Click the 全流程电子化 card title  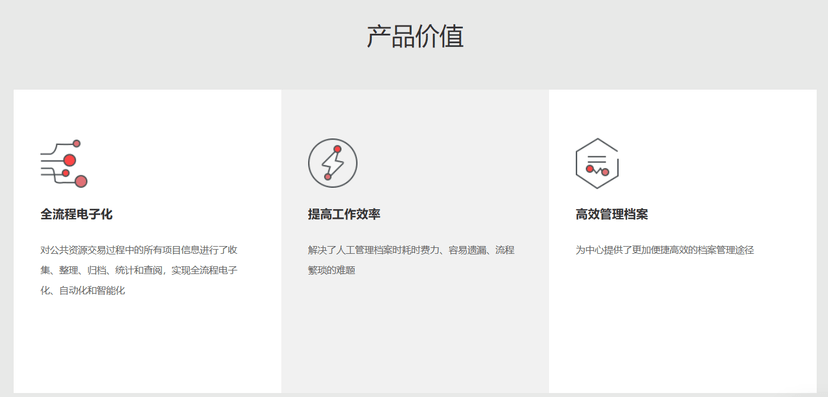point(77,214)
